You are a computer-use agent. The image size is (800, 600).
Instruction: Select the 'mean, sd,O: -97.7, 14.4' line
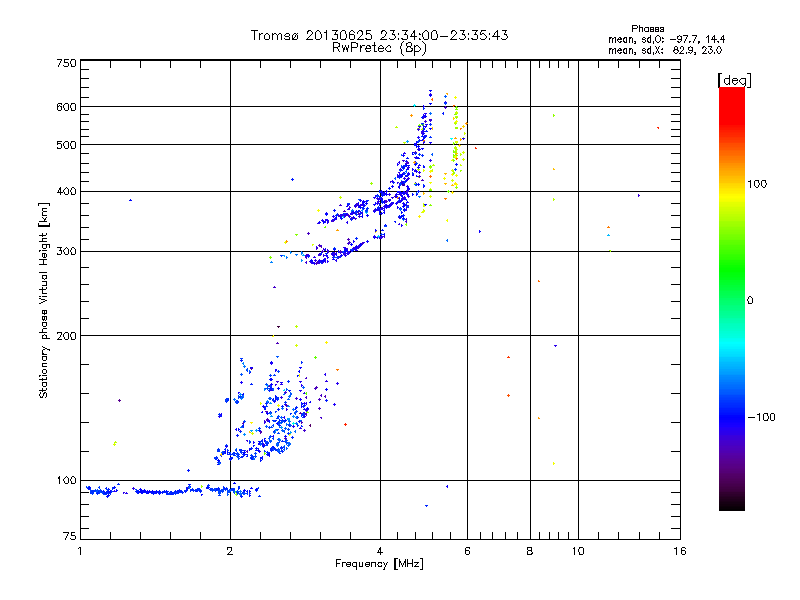[666, 39]
